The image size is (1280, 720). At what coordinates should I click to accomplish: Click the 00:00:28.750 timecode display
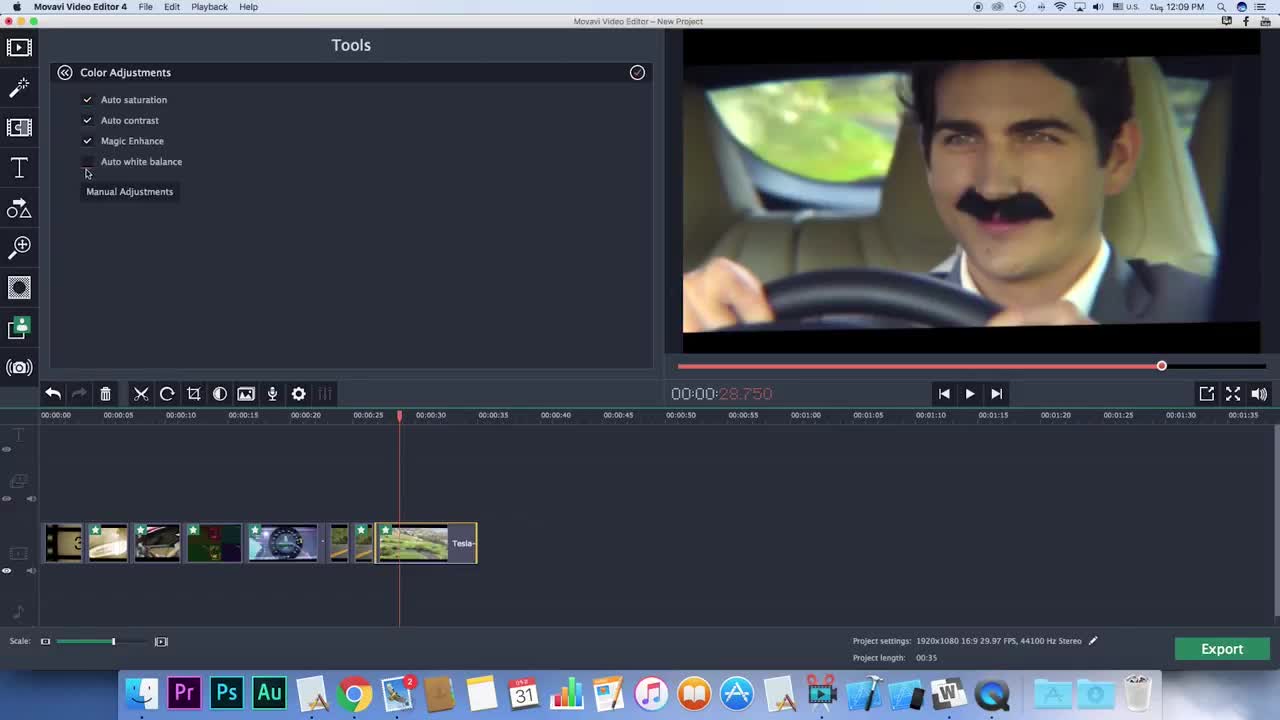[x=722, y=394]
